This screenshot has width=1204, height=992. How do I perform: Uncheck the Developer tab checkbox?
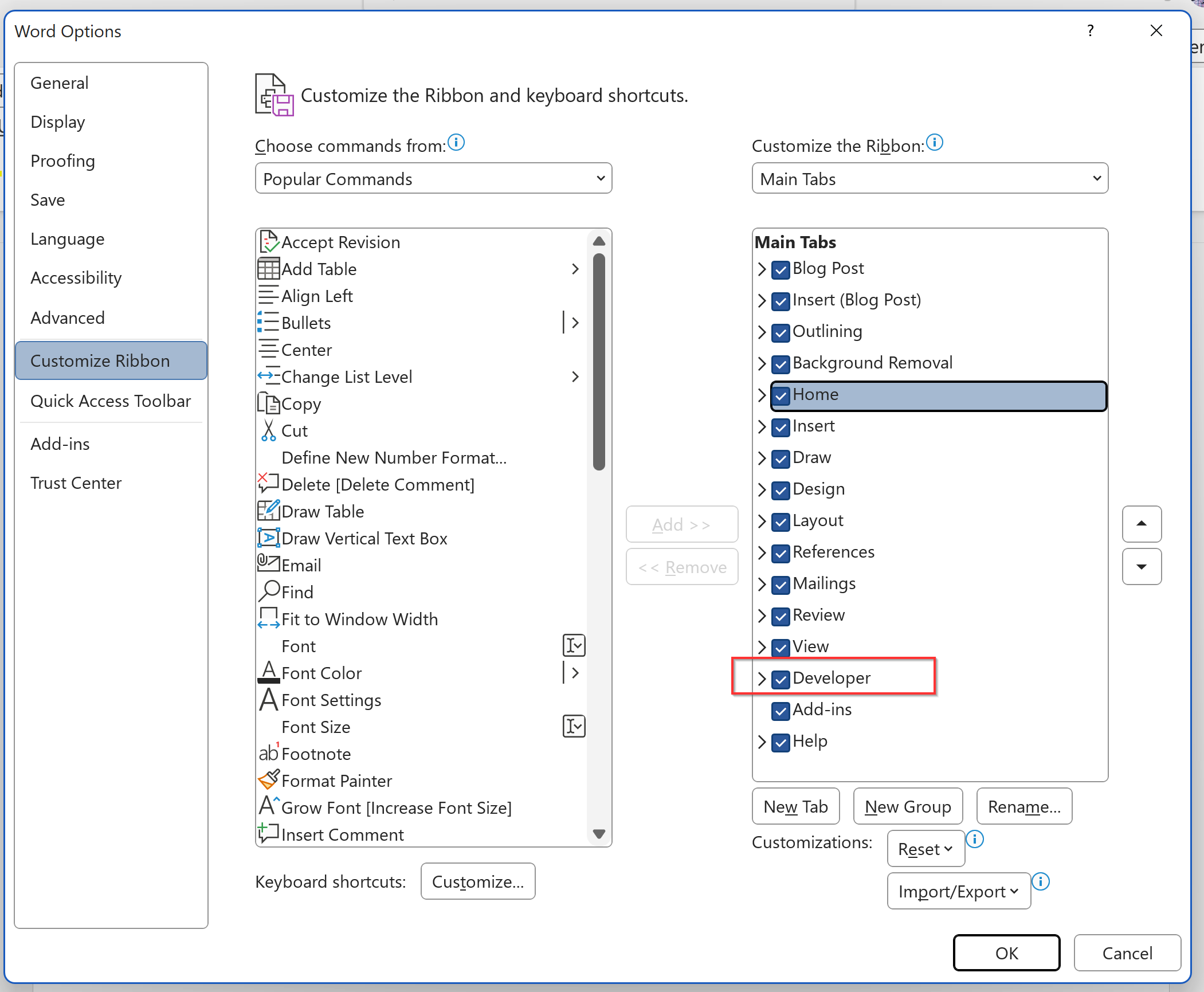[781, 679]
